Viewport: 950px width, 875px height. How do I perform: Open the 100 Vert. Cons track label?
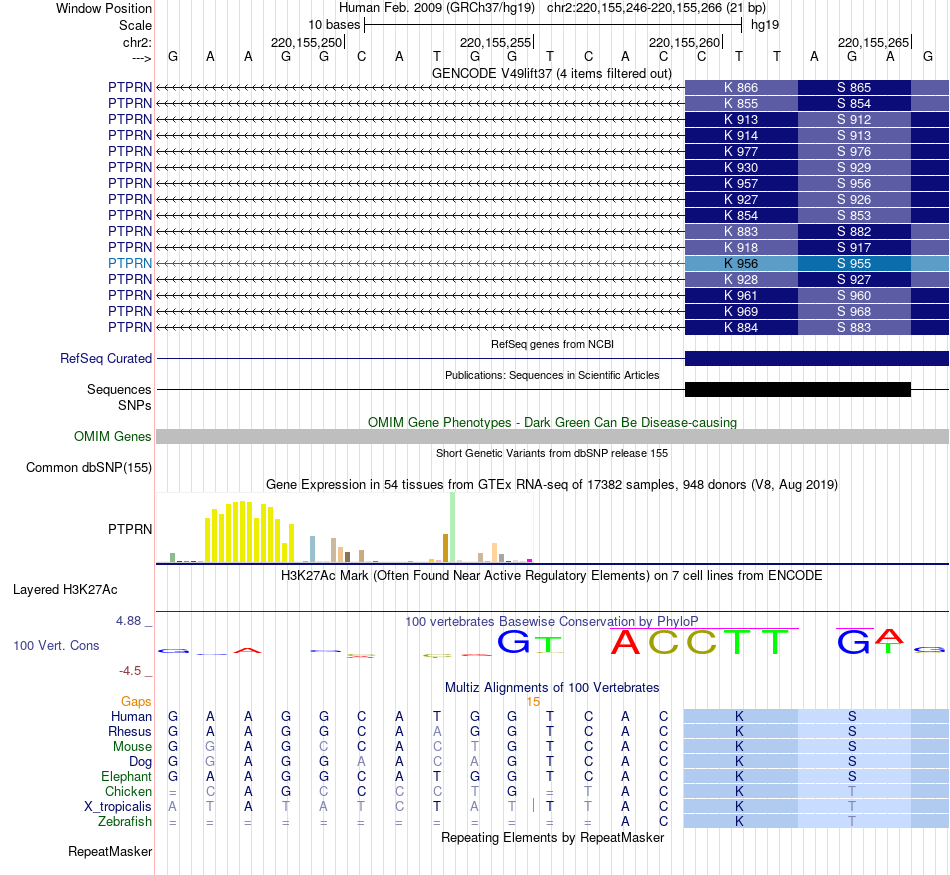pyautogui.click(x=56, y=646)
